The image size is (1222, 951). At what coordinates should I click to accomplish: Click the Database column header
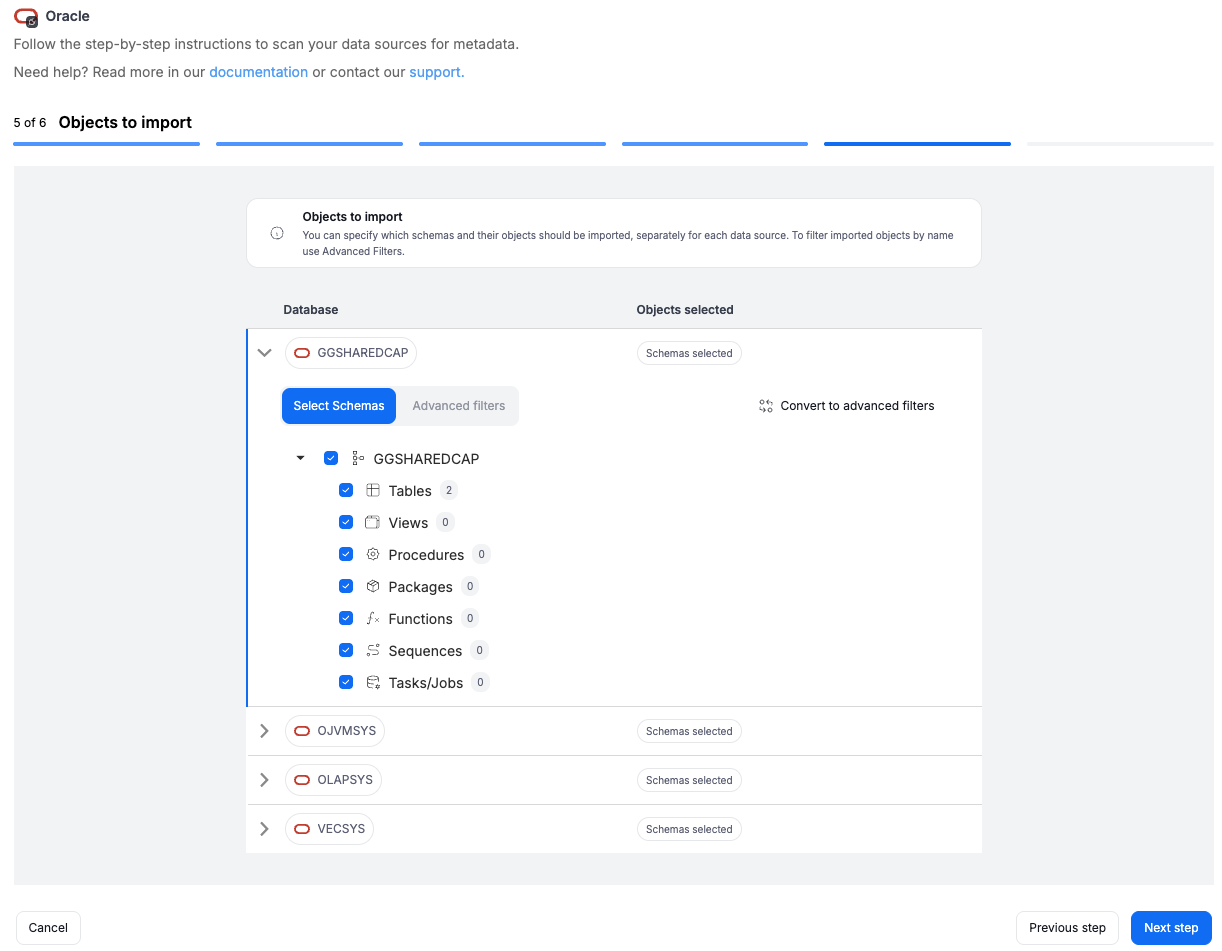click(x=311, y=310)
